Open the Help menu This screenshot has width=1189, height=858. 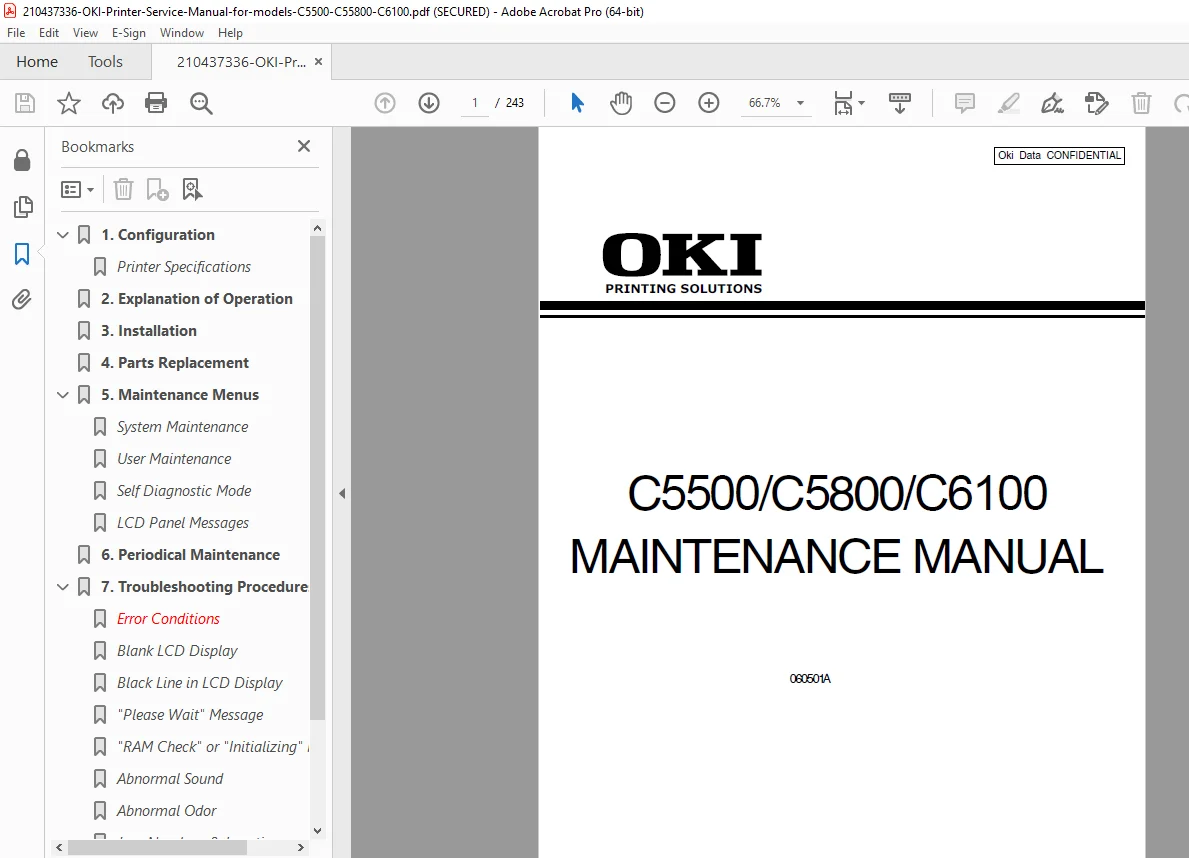230,33
